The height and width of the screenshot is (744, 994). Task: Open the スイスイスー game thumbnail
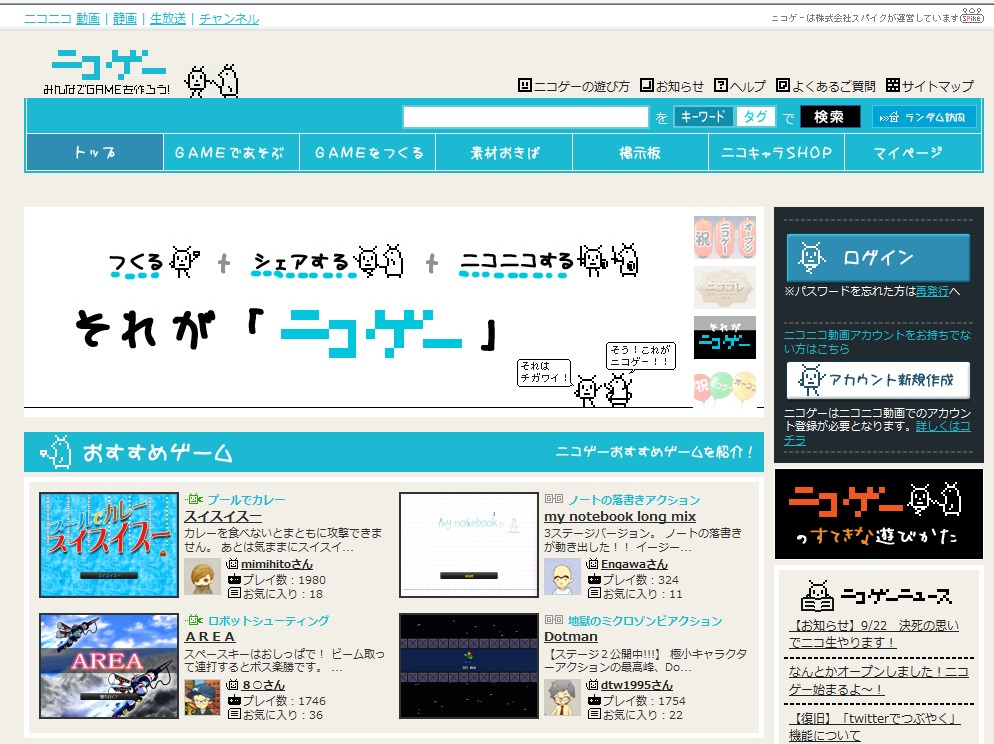tap(109, 544)
